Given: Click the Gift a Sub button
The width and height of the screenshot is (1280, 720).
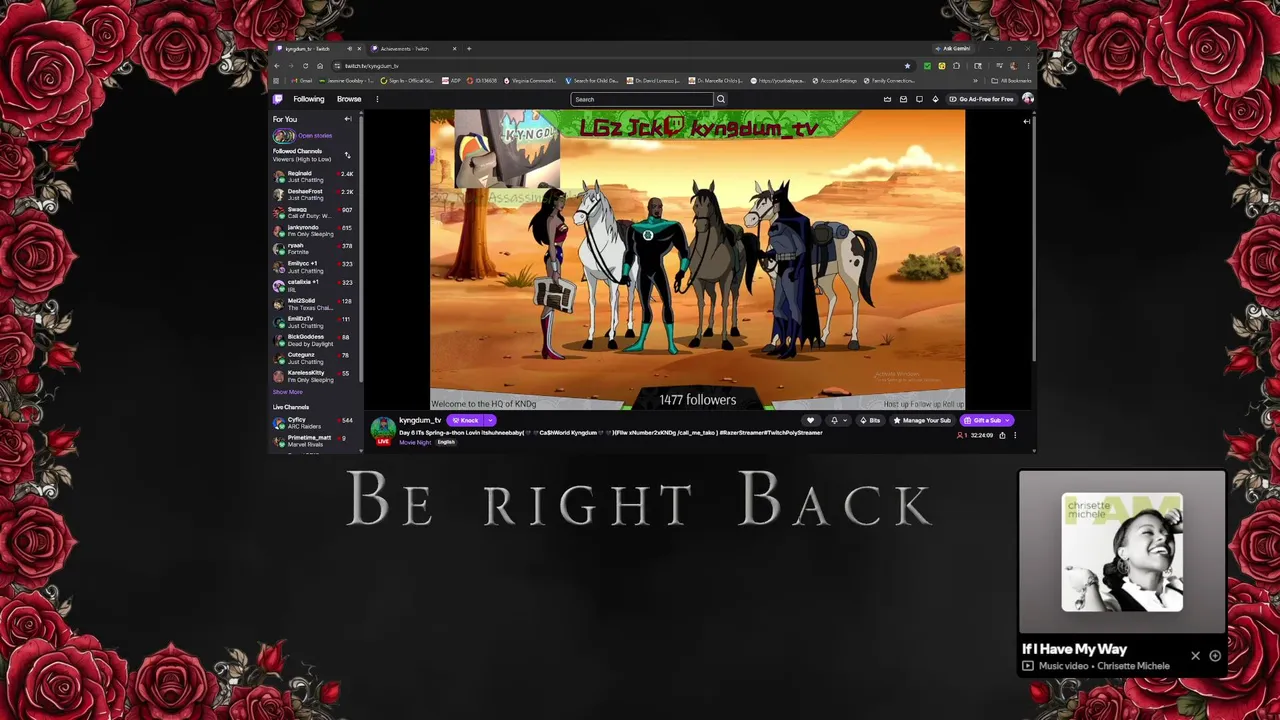Looking at the screenshot, I should (x=986, y=420).
